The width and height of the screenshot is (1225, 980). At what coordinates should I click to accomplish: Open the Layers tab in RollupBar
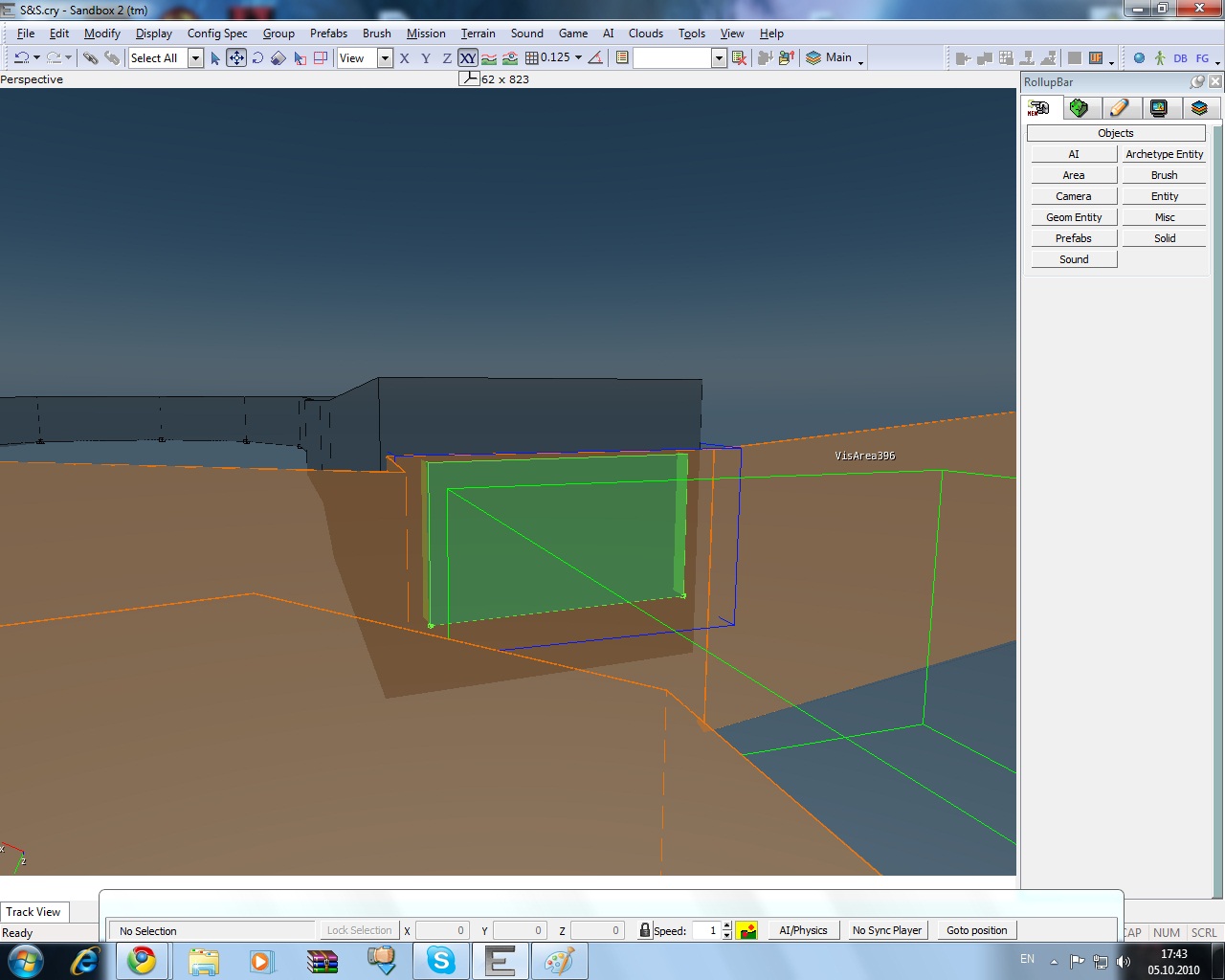(x=1199, y=108)
